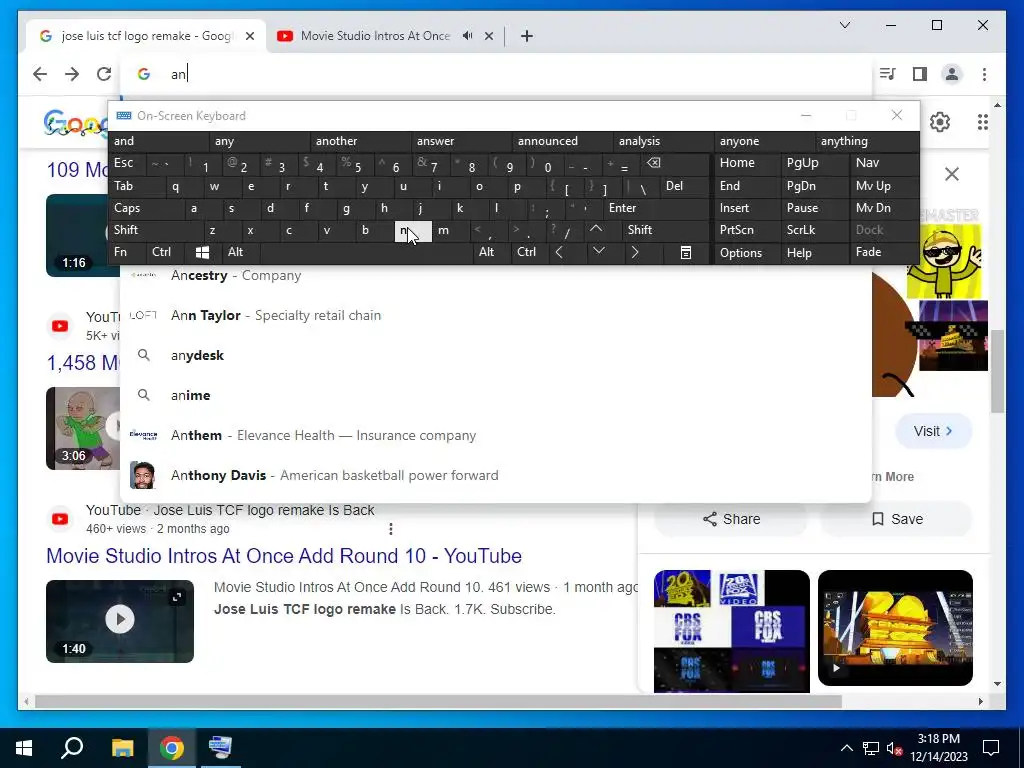The width and height of the screenshot is (1024, 768).
Task: Open the Chrome three-dot menu
Action: tap(984, 74)
